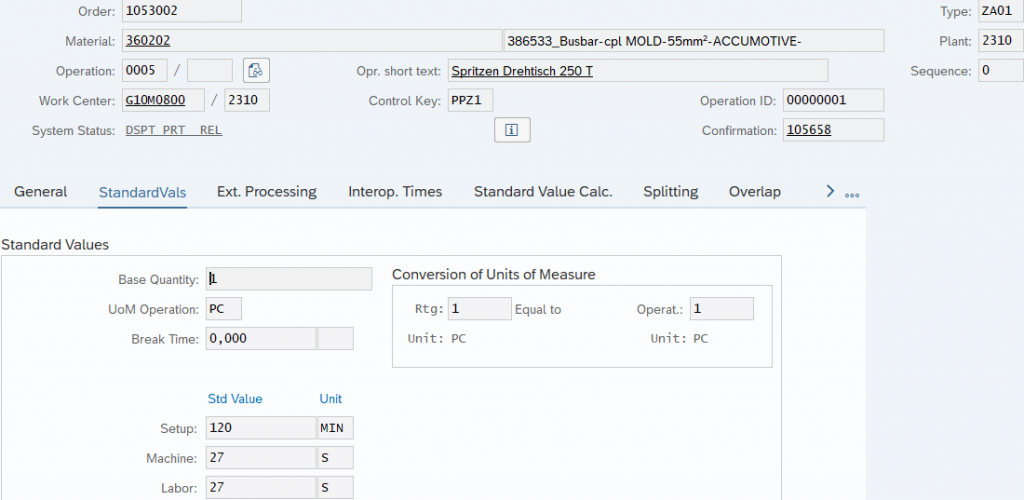Image resolution: width=1024 pixels, height=500 pixels.
Task: Click into the Base Quantity field
Action: [288, 279]
